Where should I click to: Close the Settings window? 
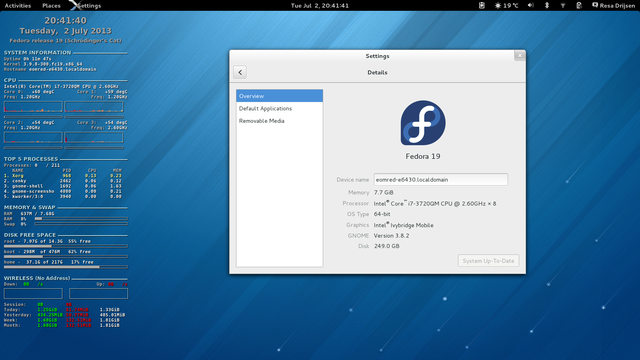(520, 56)
